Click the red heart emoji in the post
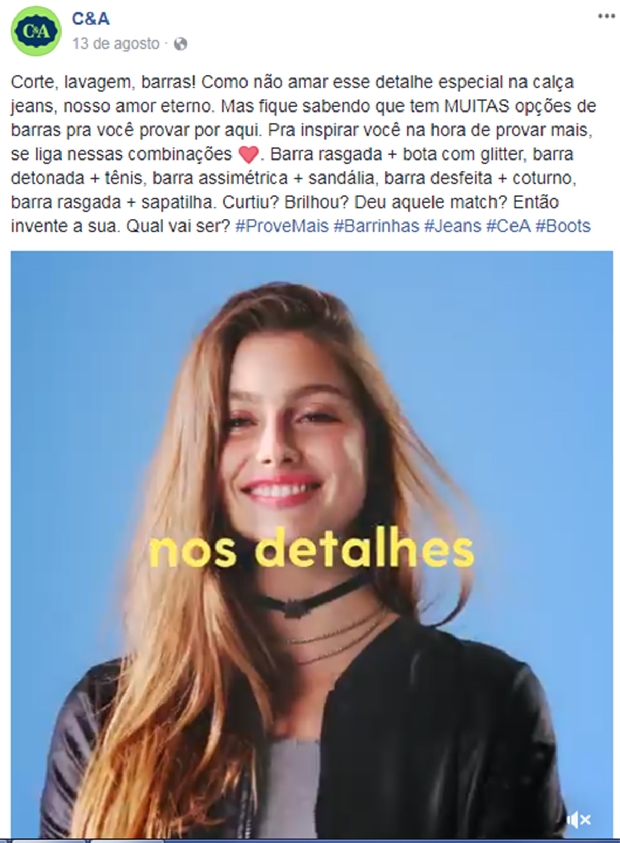The image size is (620, 843). [248, 155]
